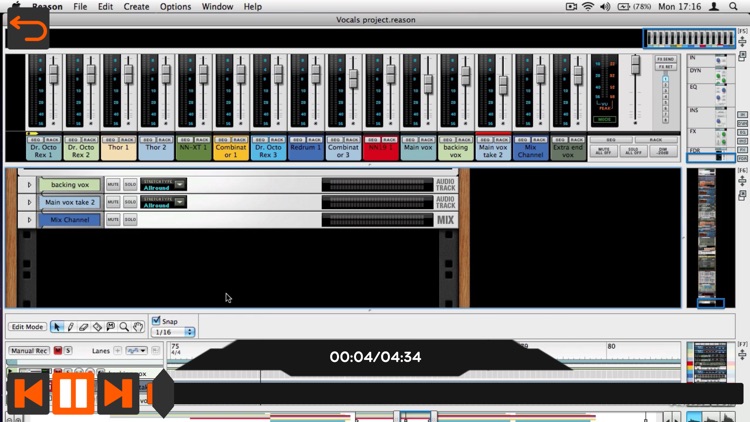
Task: Expand the backing vox device
Action: pos(29,185)
